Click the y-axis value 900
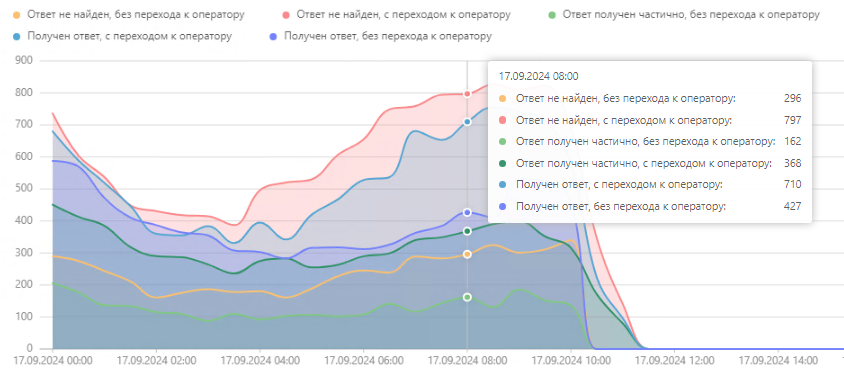Screen dimensions: 844x376 (x=24, y=61)
